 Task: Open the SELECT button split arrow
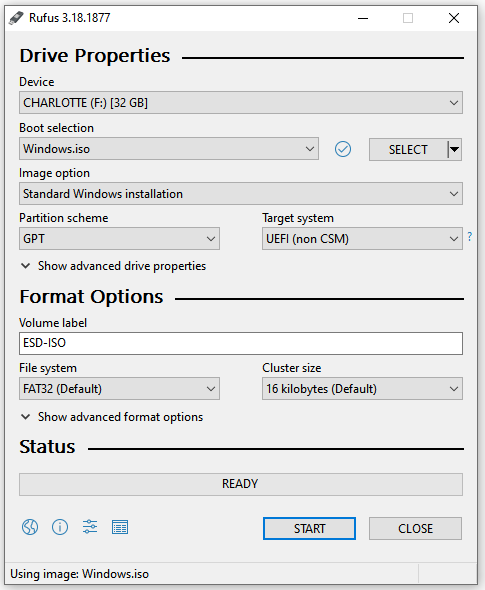[x=455, y=150]
